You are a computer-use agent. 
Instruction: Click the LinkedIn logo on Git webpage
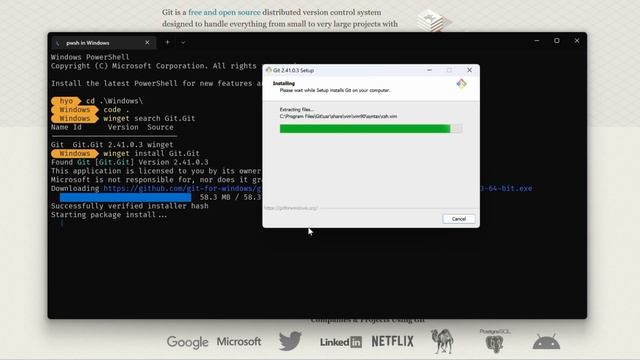341,342
